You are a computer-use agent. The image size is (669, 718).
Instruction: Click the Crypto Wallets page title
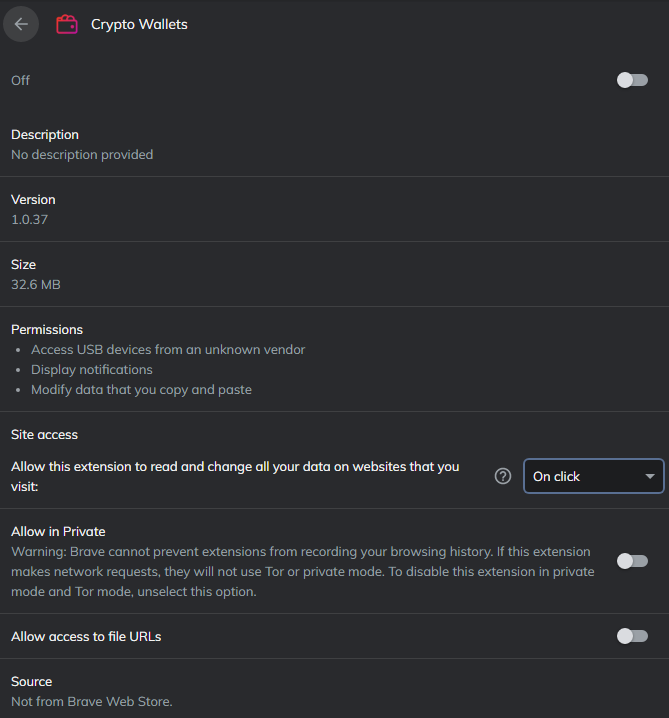coord(139,24)
